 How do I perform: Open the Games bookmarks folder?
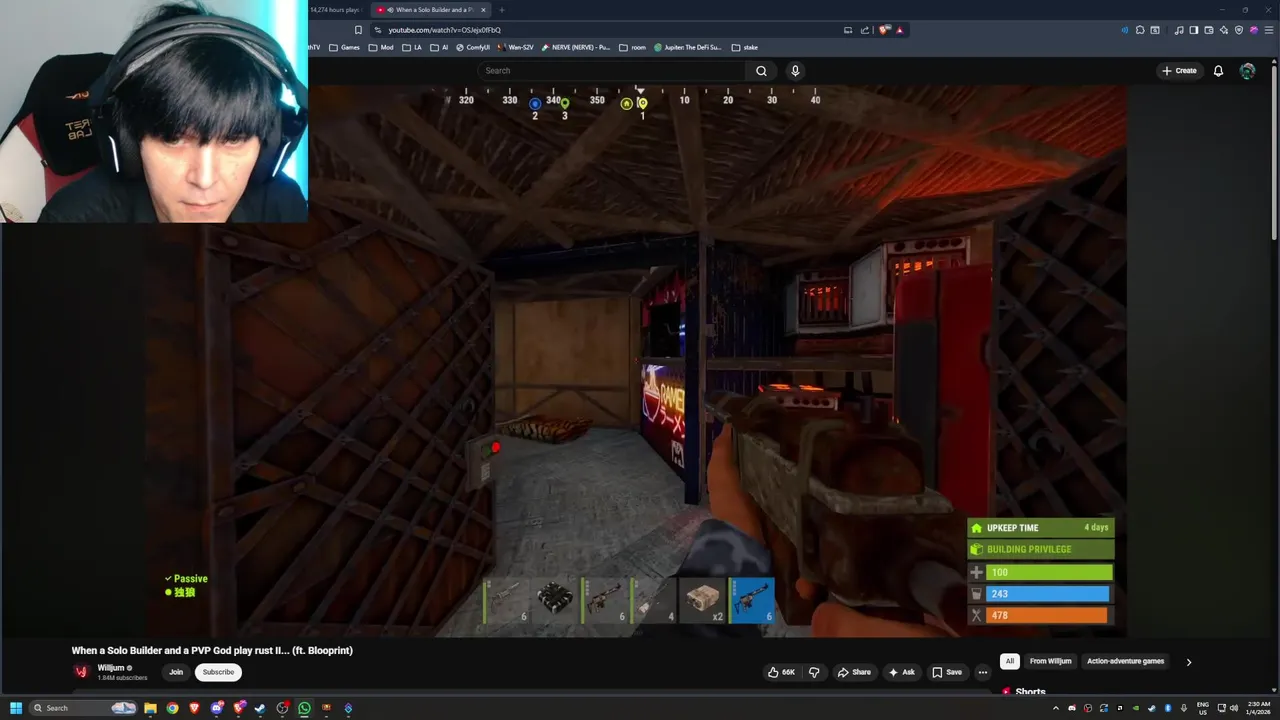344,47
